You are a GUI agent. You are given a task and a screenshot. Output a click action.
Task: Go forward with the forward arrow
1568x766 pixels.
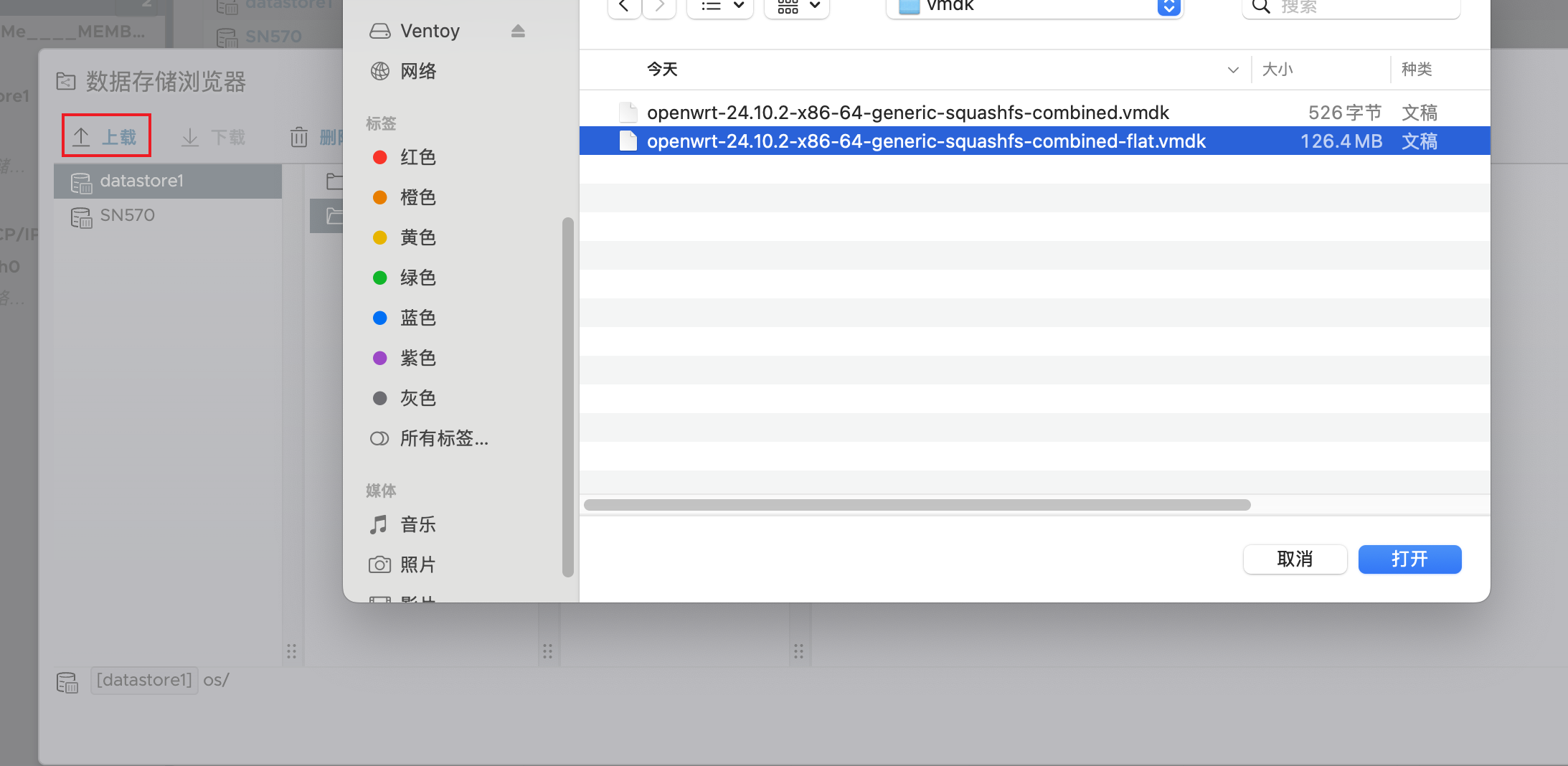659,6
